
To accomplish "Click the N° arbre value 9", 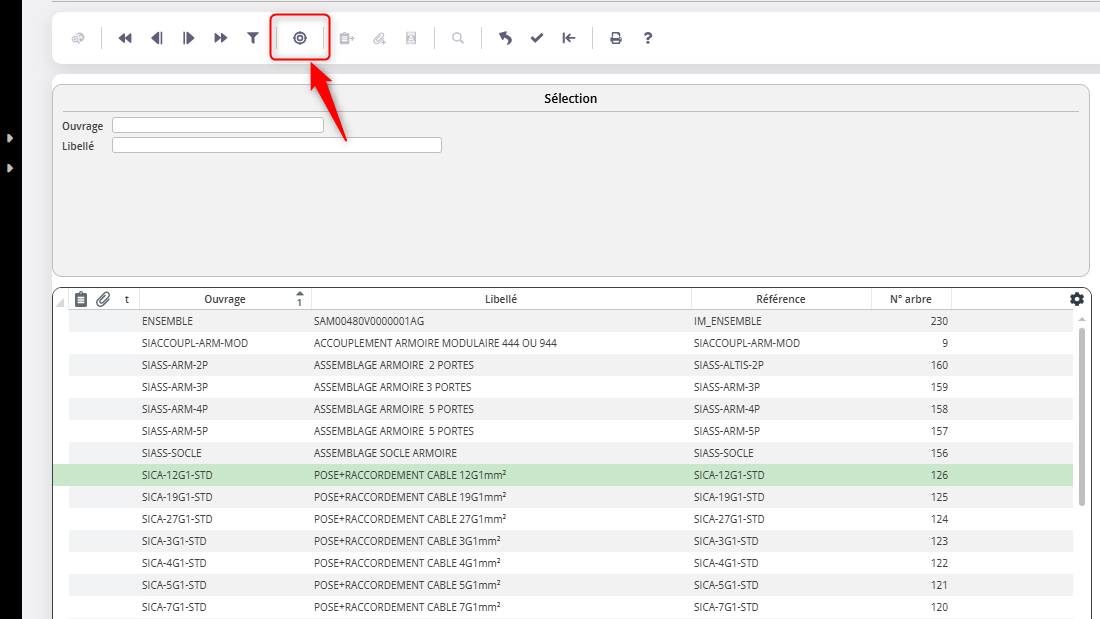I will point(944,343).
